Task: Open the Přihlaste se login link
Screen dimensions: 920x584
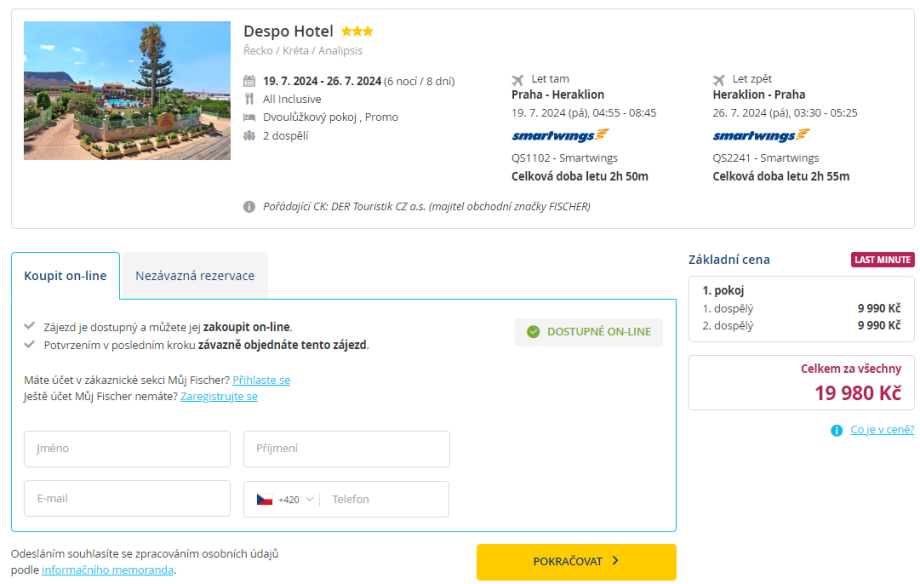Action: [261, 380]
